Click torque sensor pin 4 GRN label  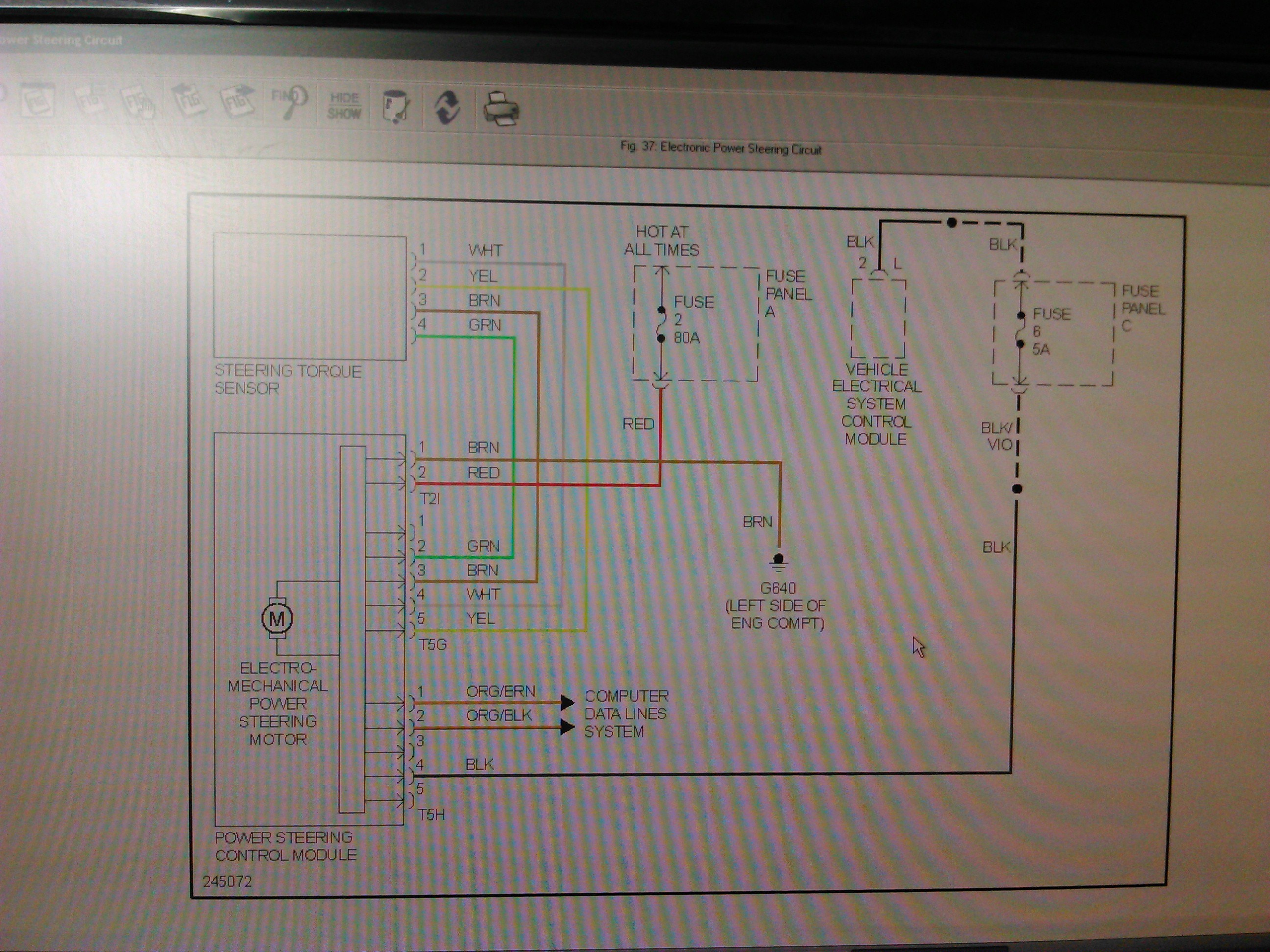pos(485,325)
